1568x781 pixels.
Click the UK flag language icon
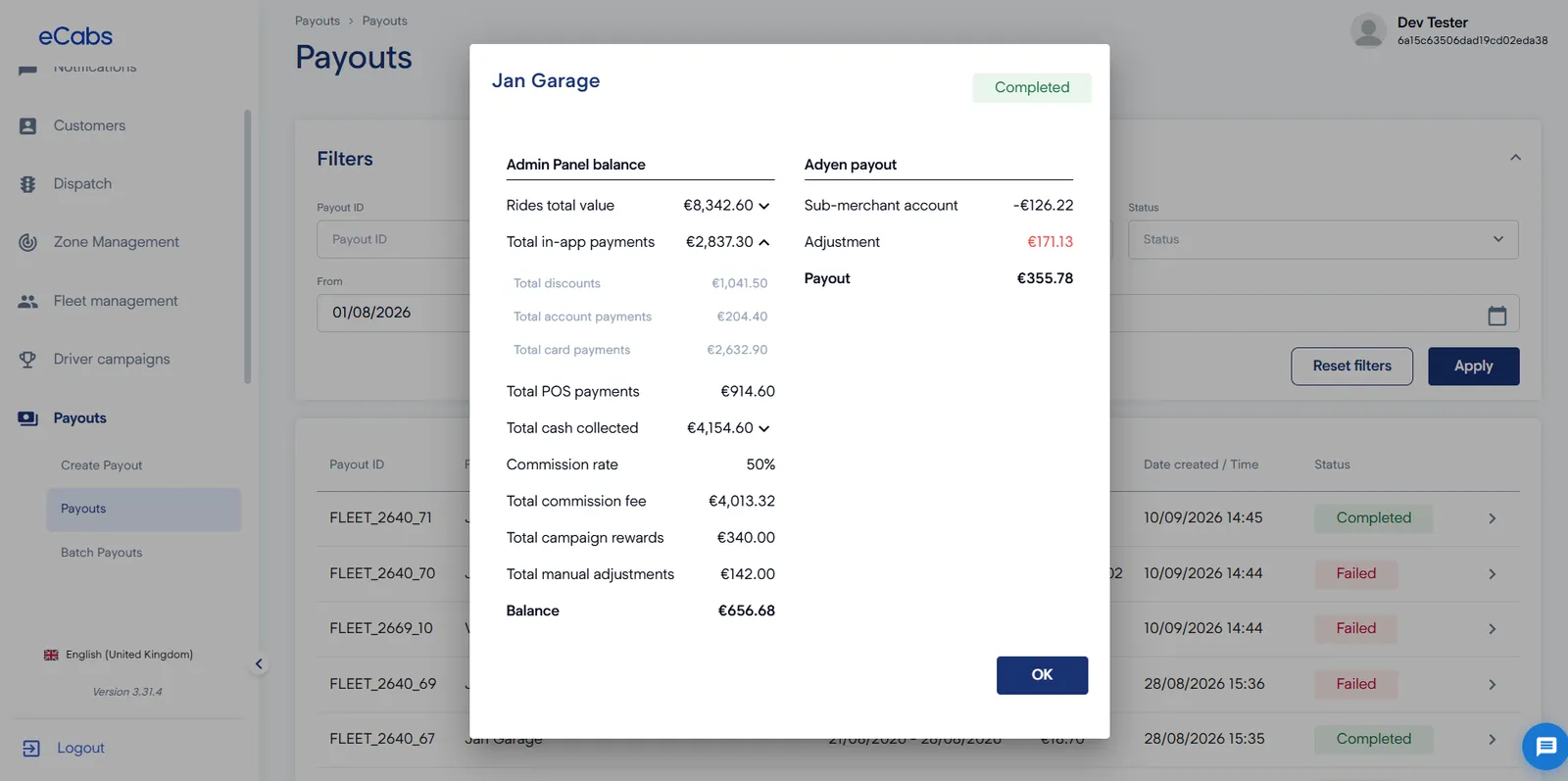51,655
